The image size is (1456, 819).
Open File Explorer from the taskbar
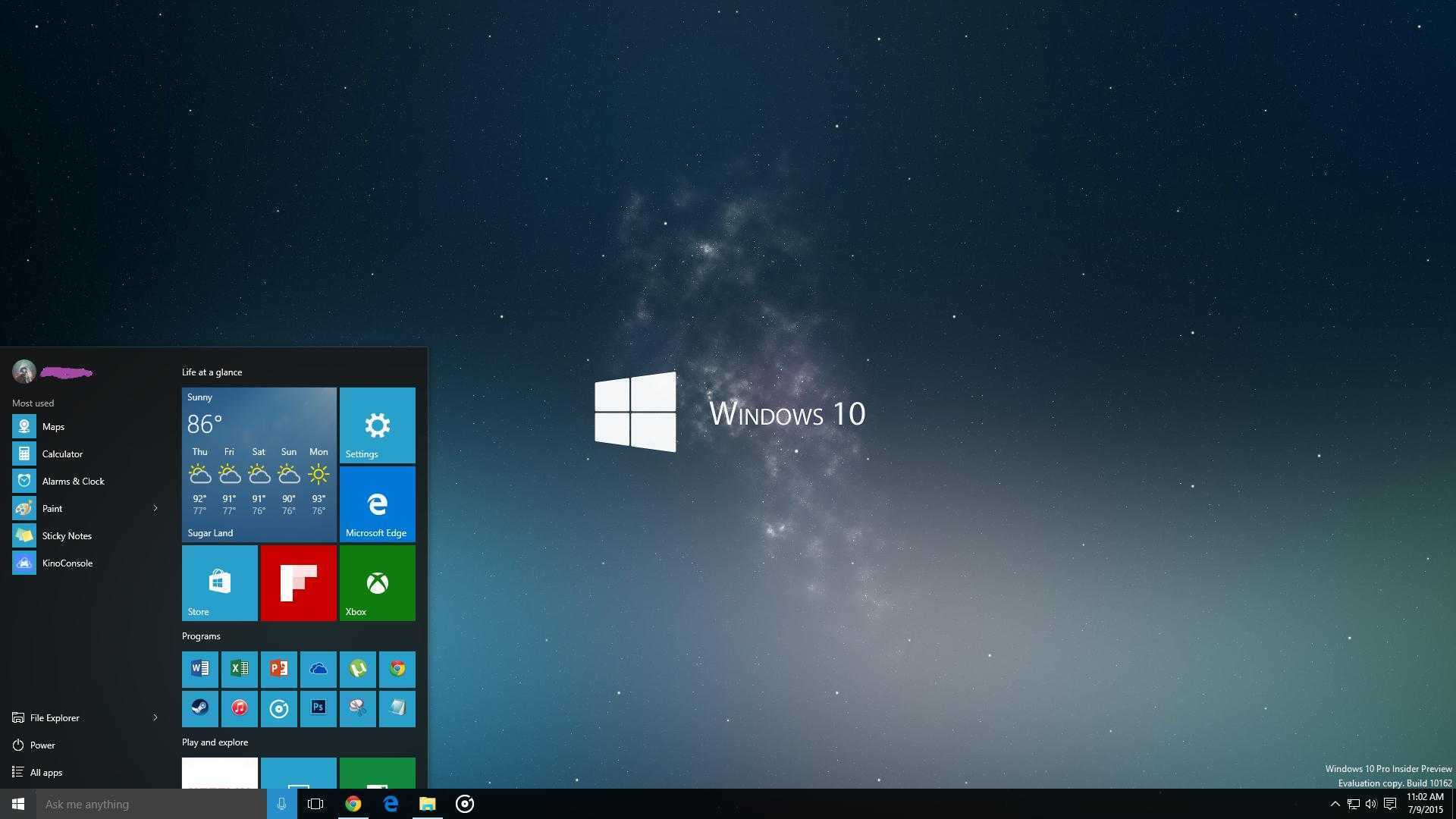pyautogui.click(x=428, y=805)
